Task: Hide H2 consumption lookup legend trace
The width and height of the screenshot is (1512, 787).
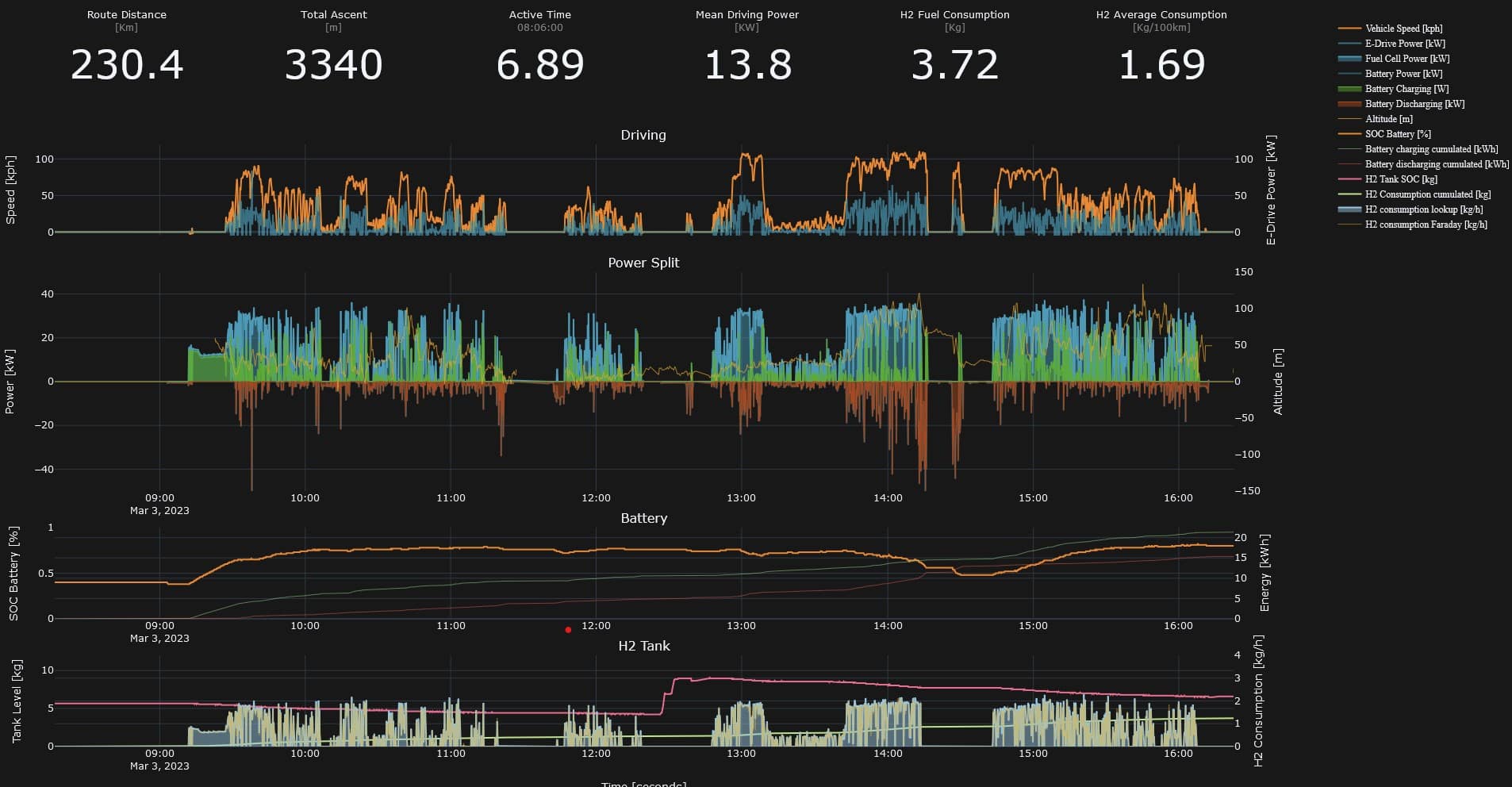Action: [1423, 209]
